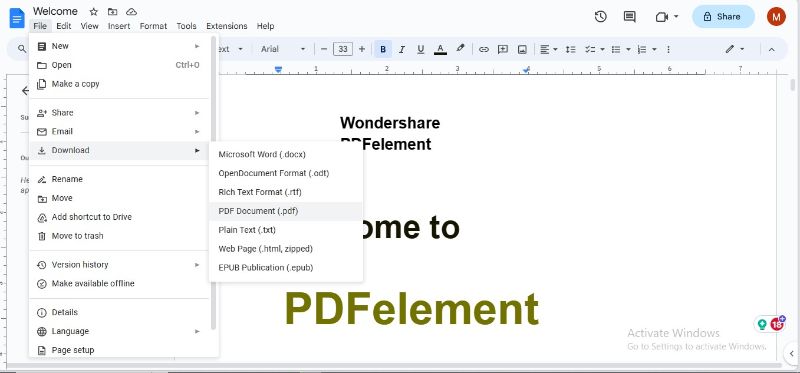This screenshot has height=373, width=800.
Task: Star the Welcome document
Action: 93,11
